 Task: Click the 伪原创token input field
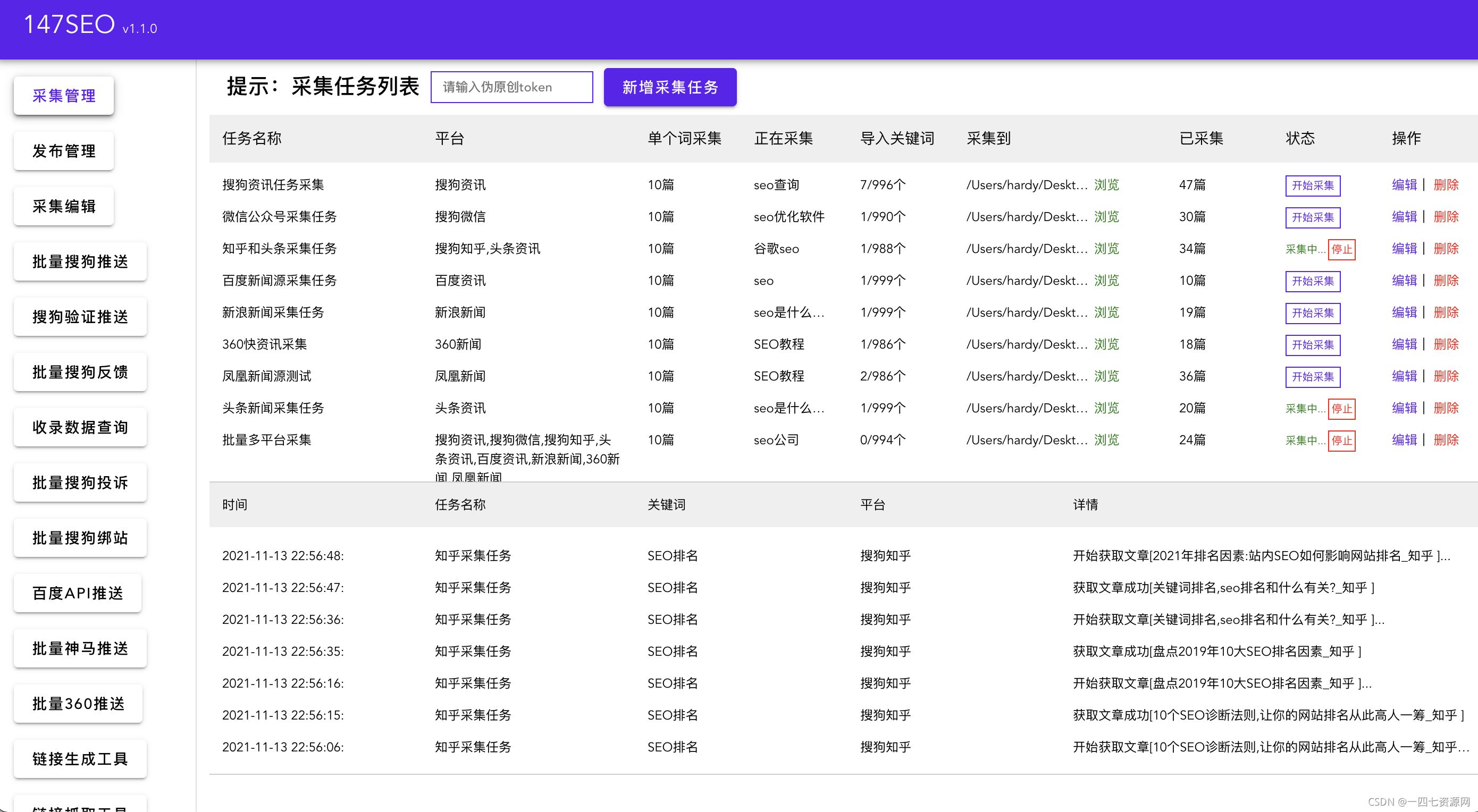point(511,87)
